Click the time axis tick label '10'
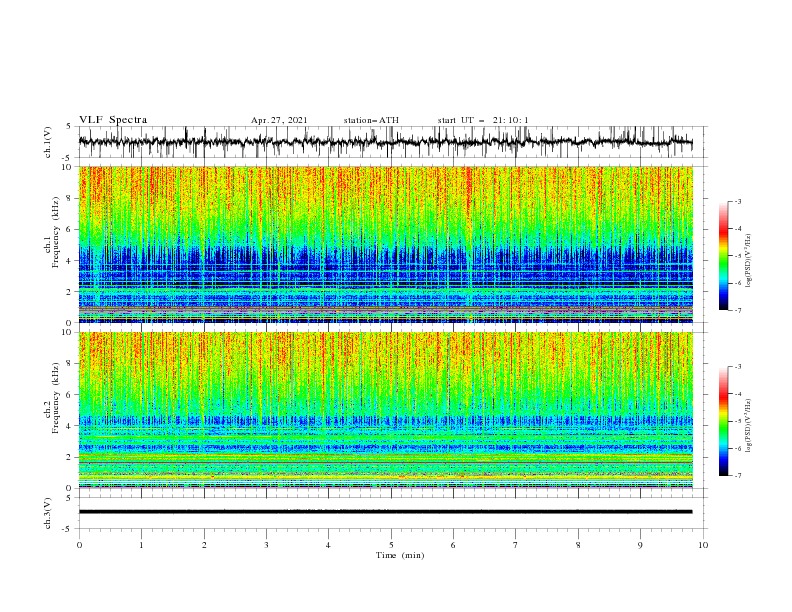792x612 pixels. (703, 545)
